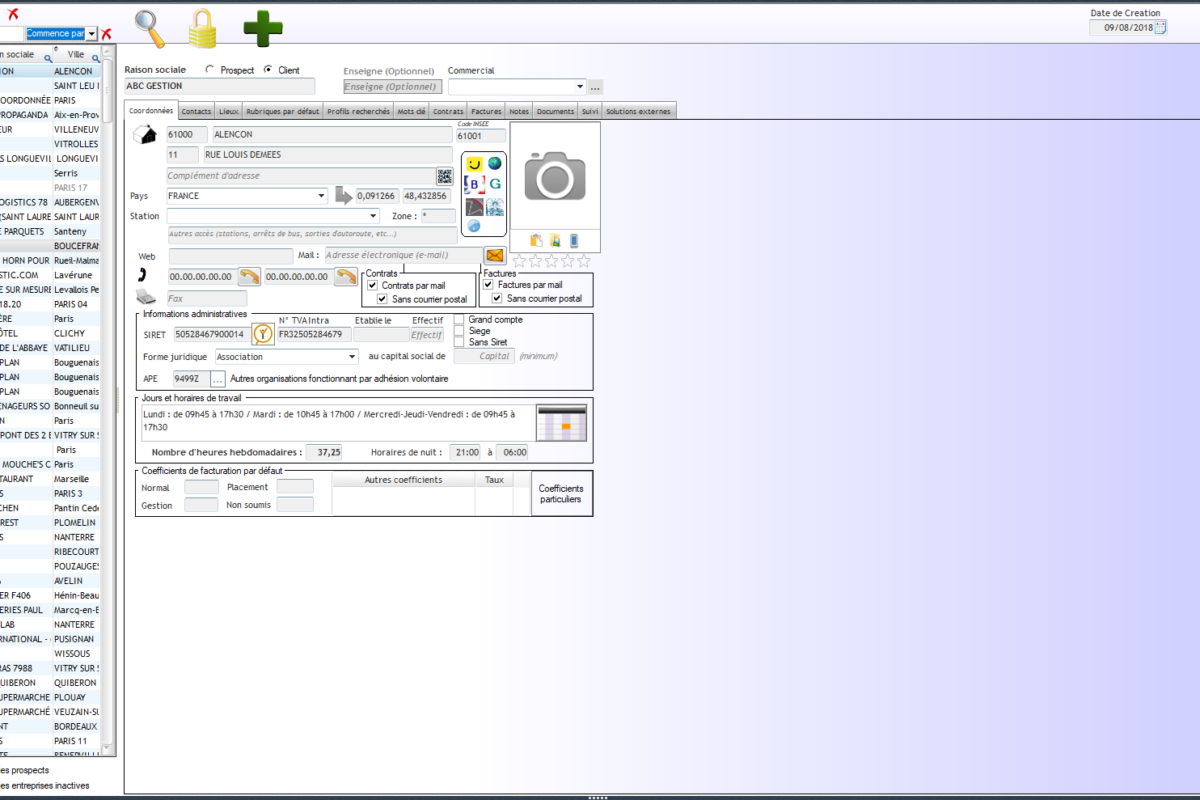The height and width of the screenshot is (800, 1200).
Task: Open the Pays country dropdown
Action: point(321,196)
